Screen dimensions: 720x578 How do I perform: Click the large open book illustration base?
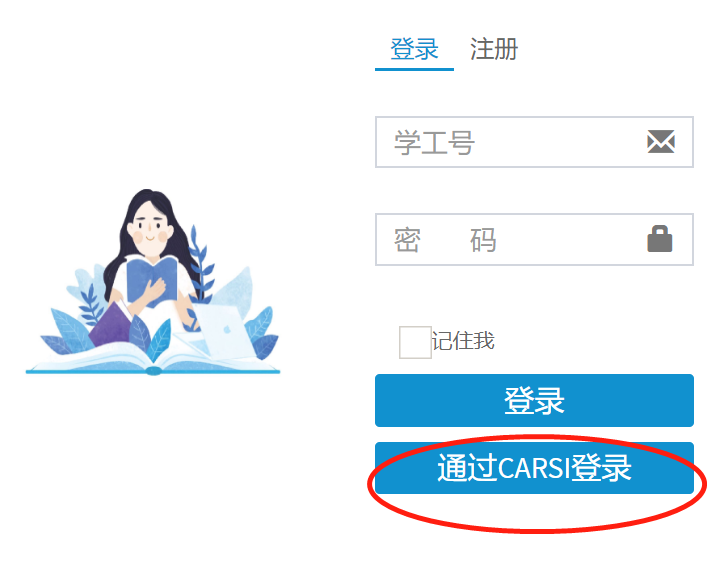tap(153, 358)
